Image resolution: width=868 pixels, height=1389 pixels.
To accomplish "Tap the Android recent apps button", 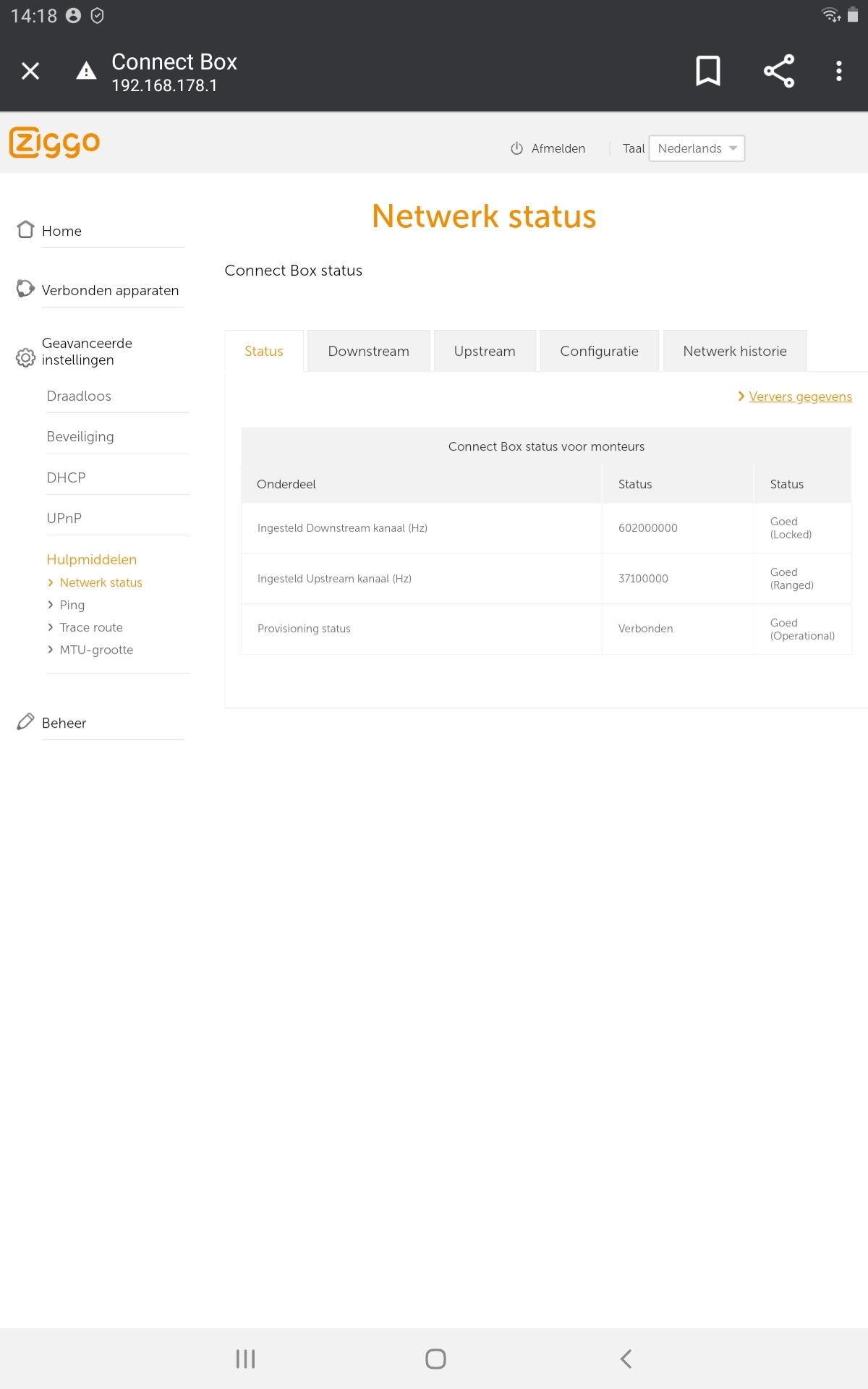I will tap(245, 1359).
